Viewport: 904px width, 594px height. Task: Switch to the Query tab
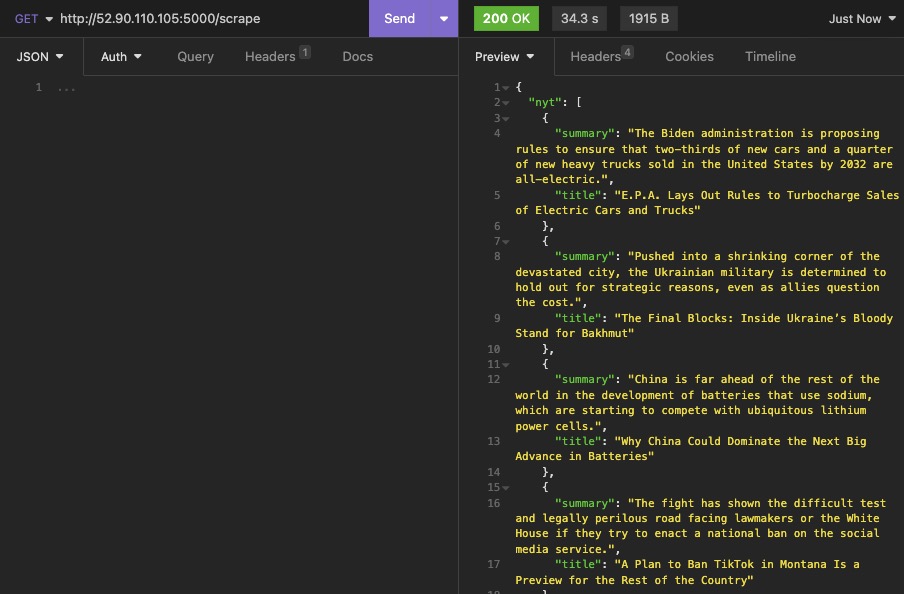click(x=195, y=57)
